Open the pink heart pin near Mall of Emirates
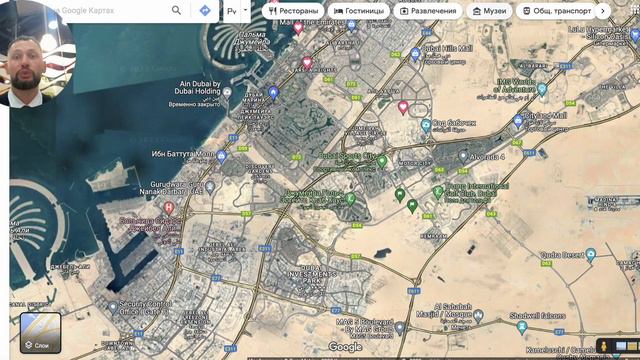Image resolution: width=640 pixels, height=360 pixels. [x=298, y=28]
